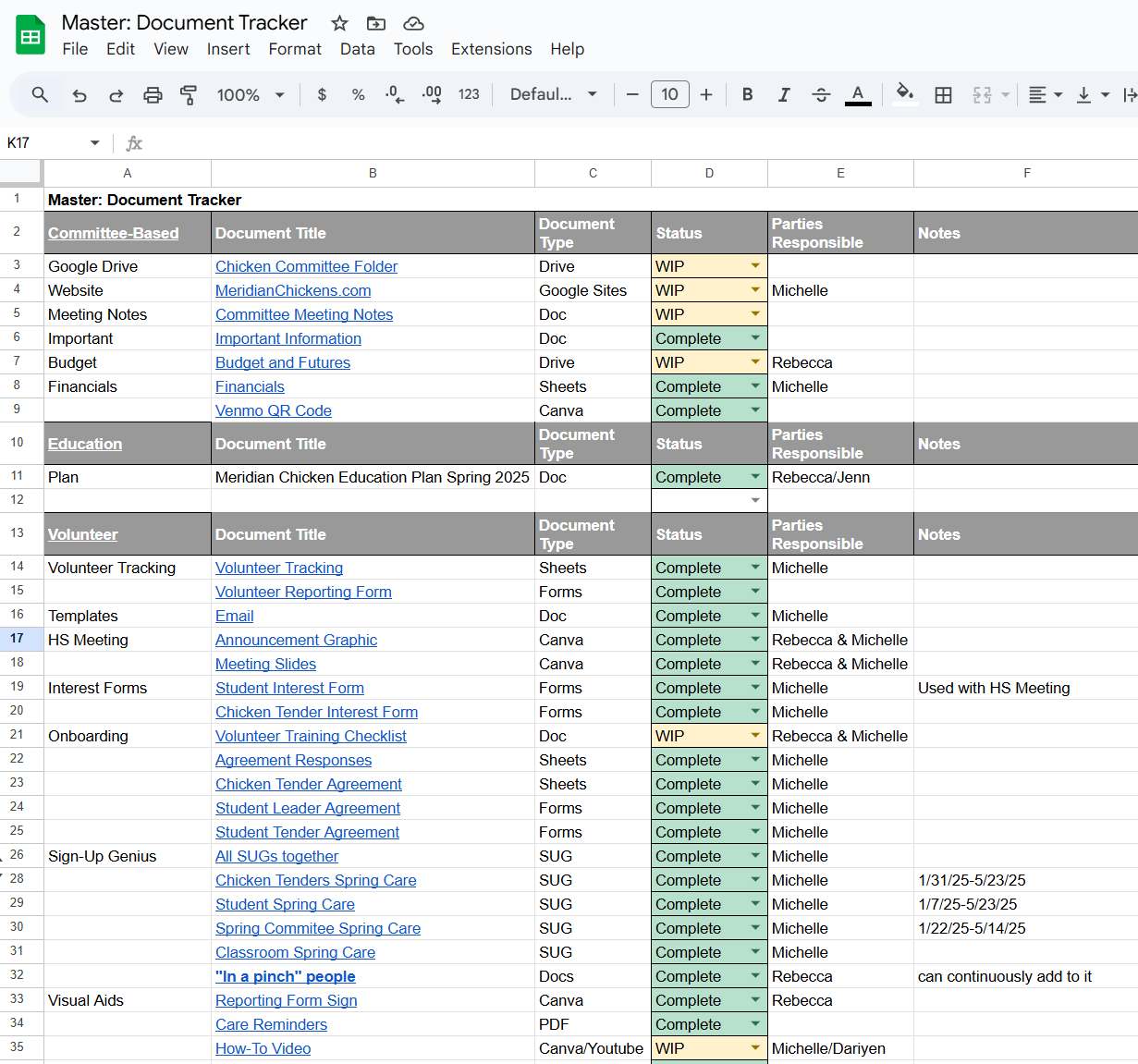Screen dimensions: 1138x1064
Task: Open the search menus magnifier tool
Action: tap(40, 94)
